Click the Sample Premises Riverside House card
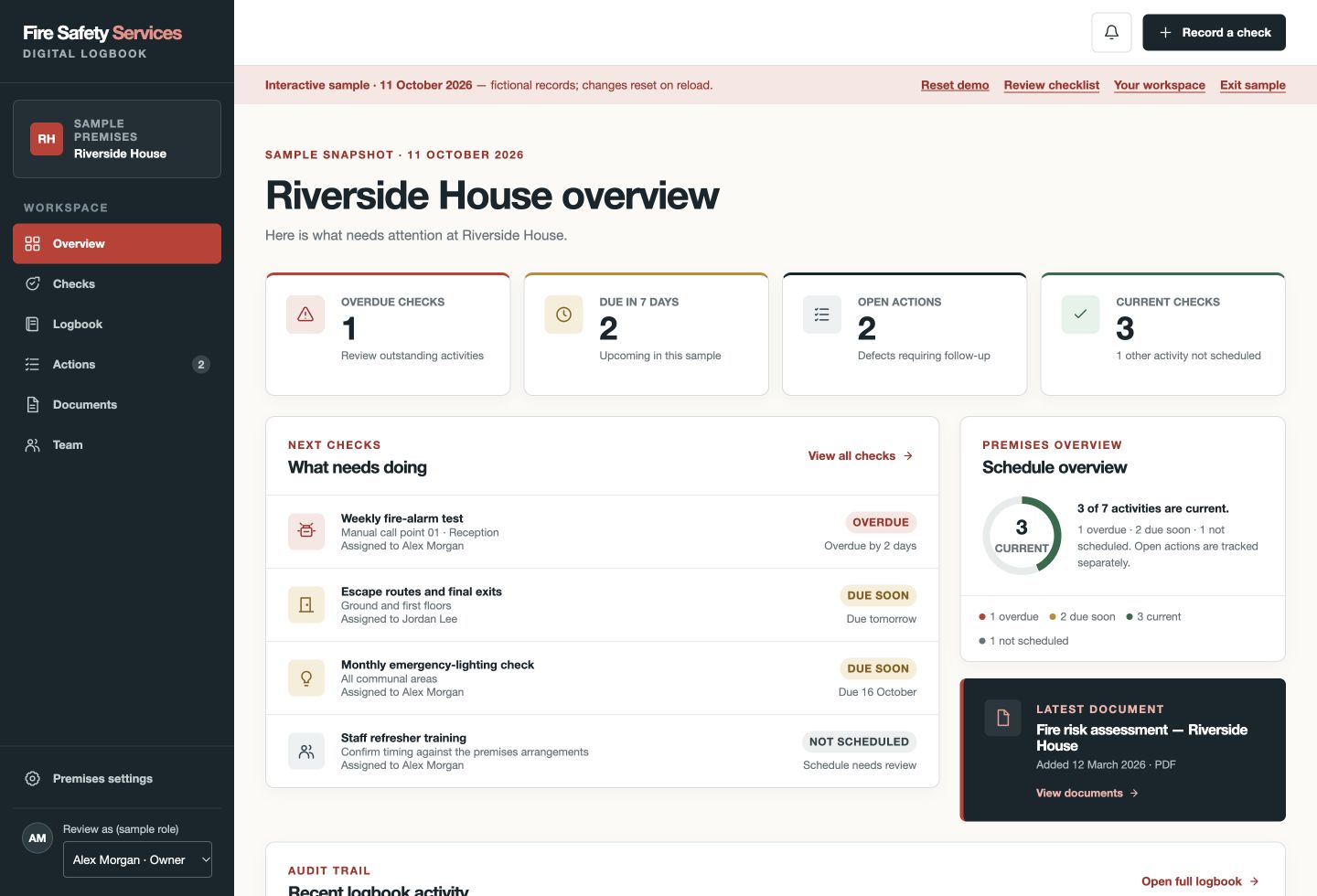1317x896 pixels. click(x=117, y=139)
